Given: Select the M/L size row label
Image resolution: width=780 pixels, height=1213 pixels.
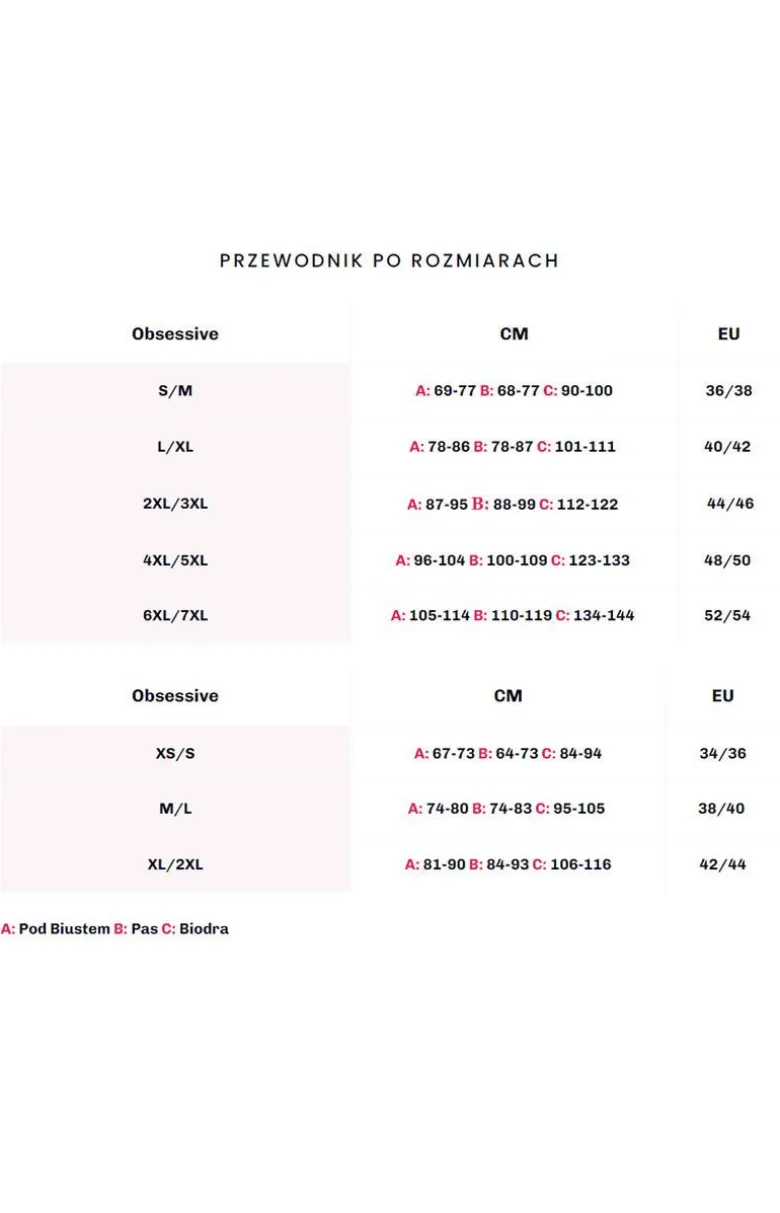Looking at the screenshot, I should click(175, 809).
